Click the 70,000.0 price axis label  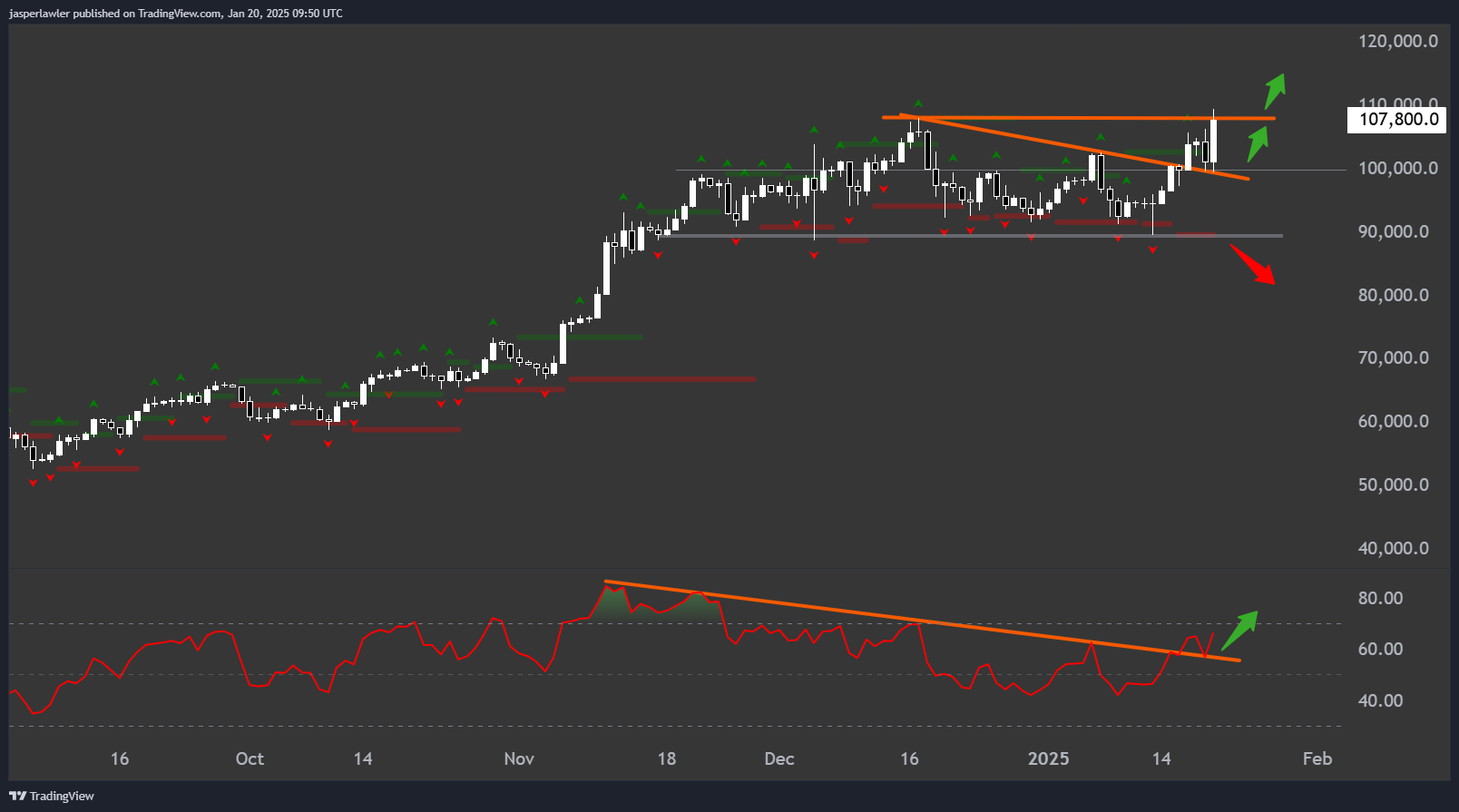tap(1393, 357)
